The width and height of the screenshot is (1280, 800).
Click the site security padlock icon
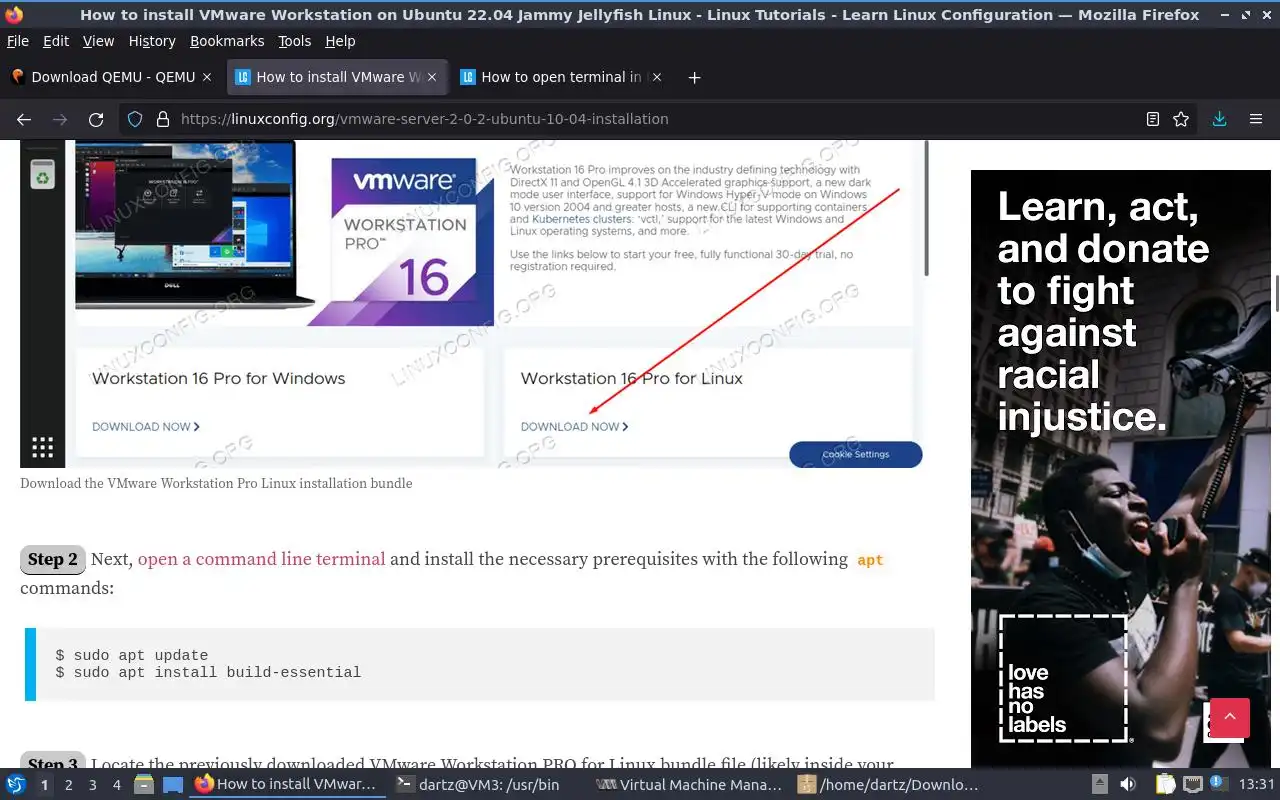point(163,119)
